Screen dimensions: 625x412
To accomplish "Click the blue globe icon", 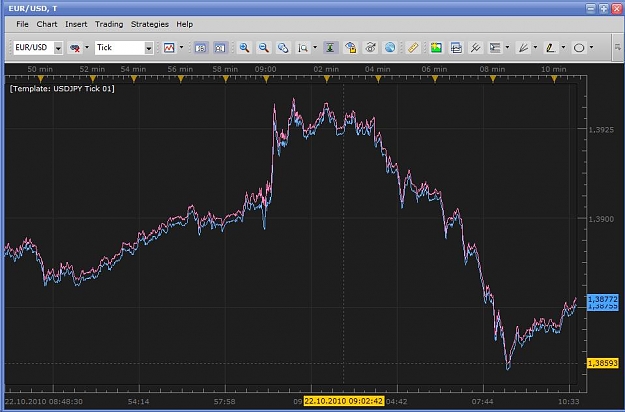I will point(390,48).
